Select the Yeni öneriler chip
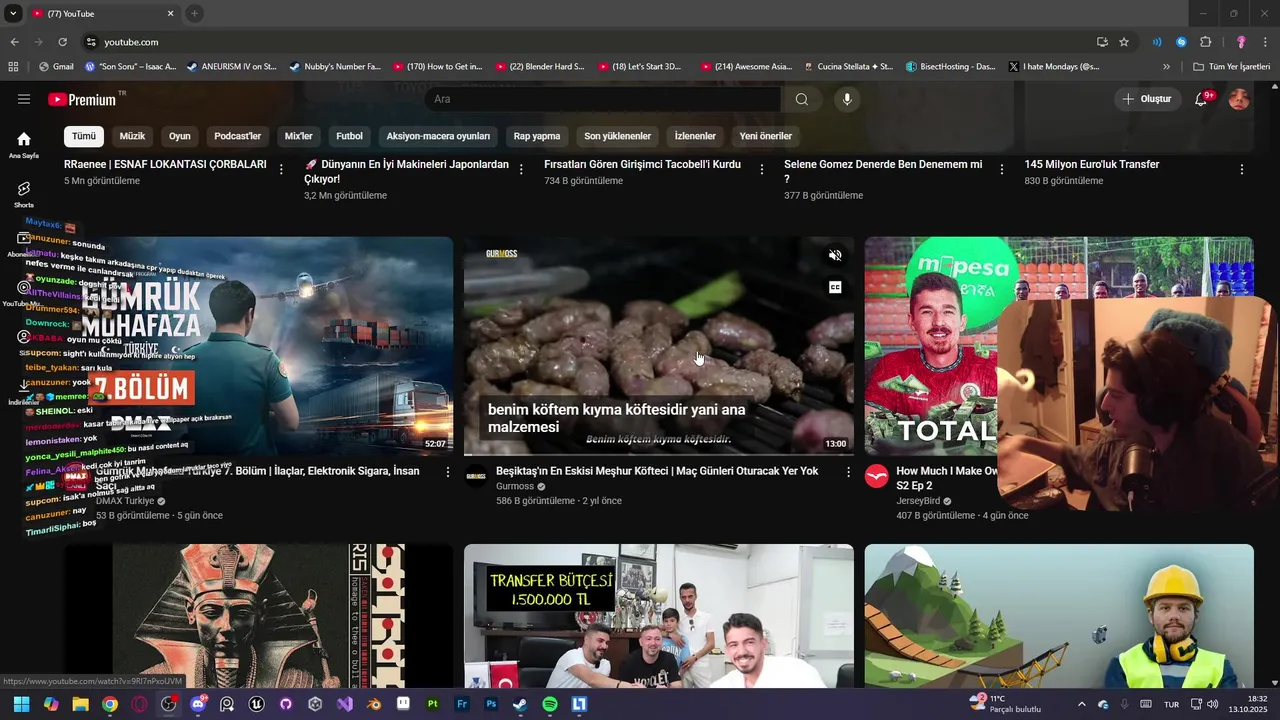This screenshot has height=720, width=1280. coord(766,136)
